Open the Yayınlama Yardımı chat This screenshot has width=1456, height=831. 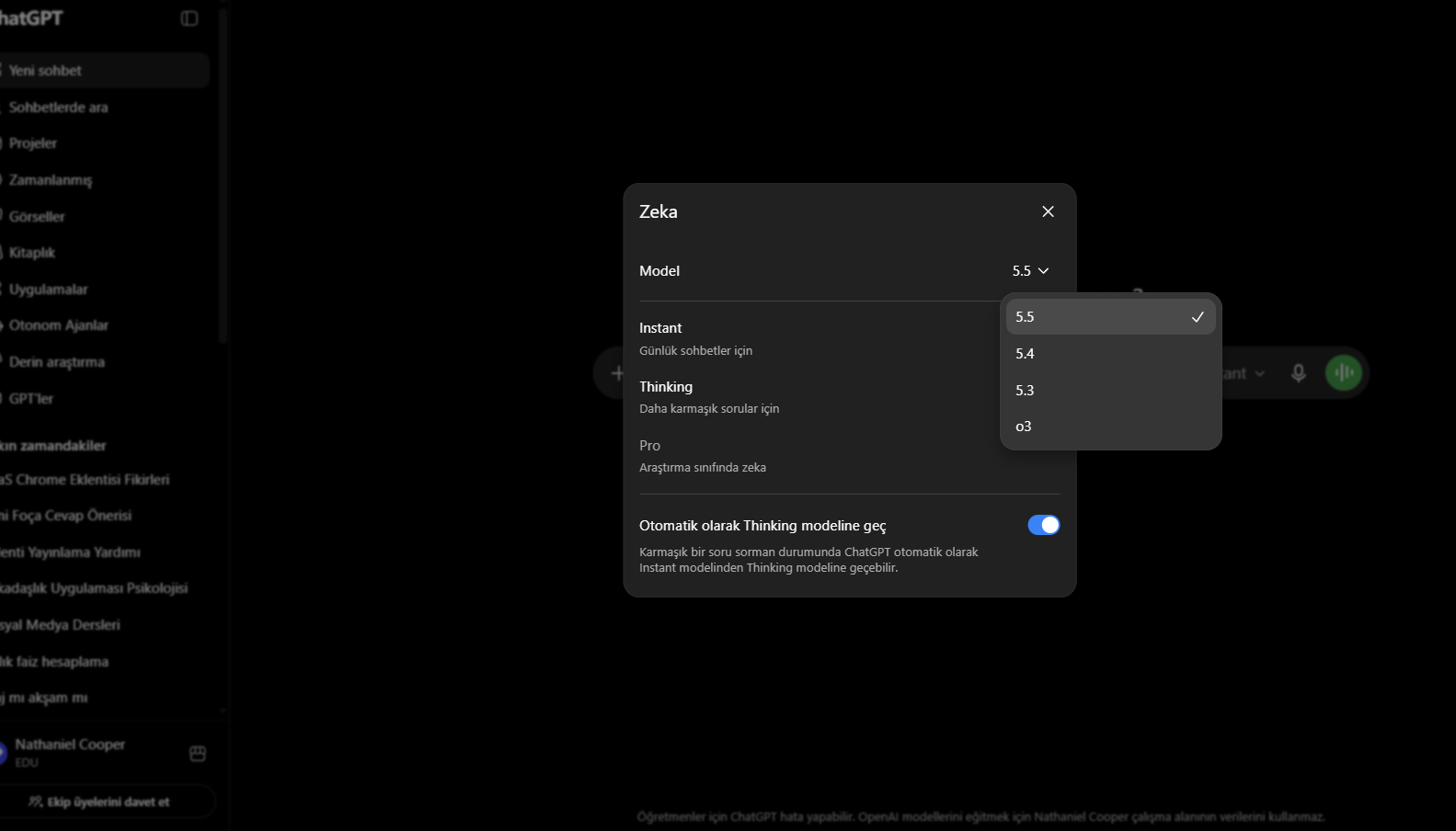point(105,552)
